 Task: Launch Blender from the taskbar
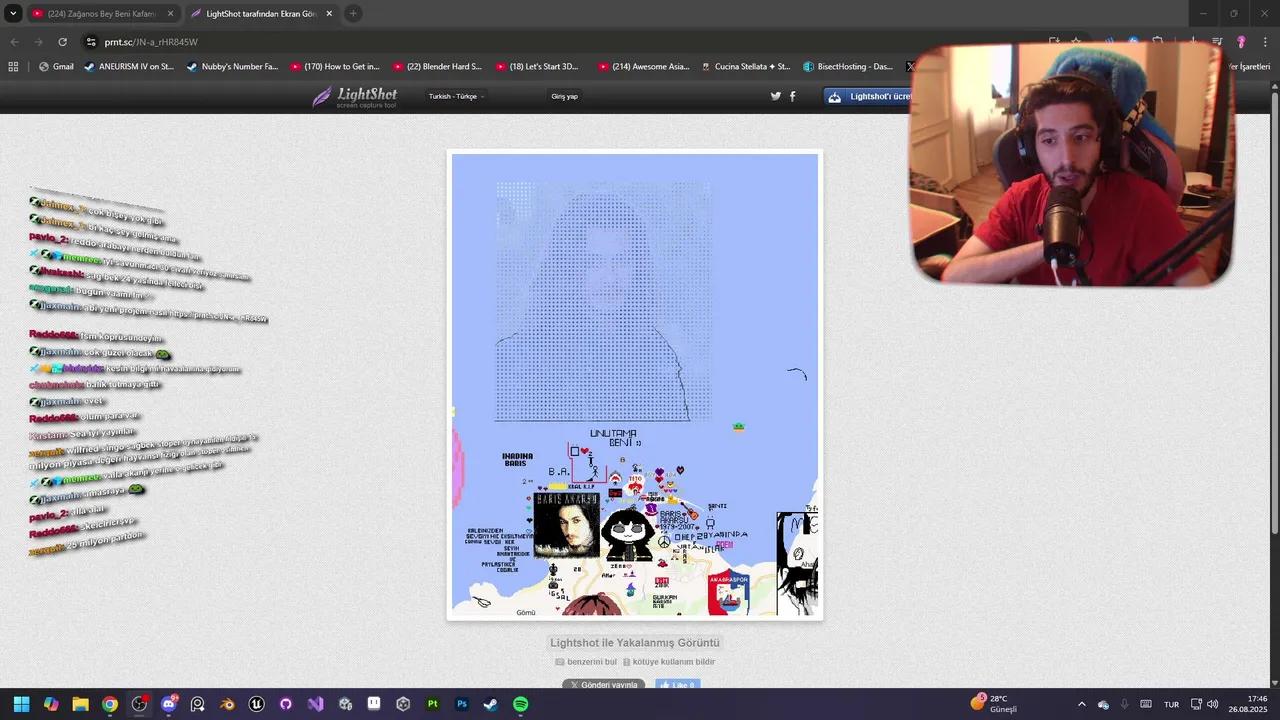tap(227, 704)
